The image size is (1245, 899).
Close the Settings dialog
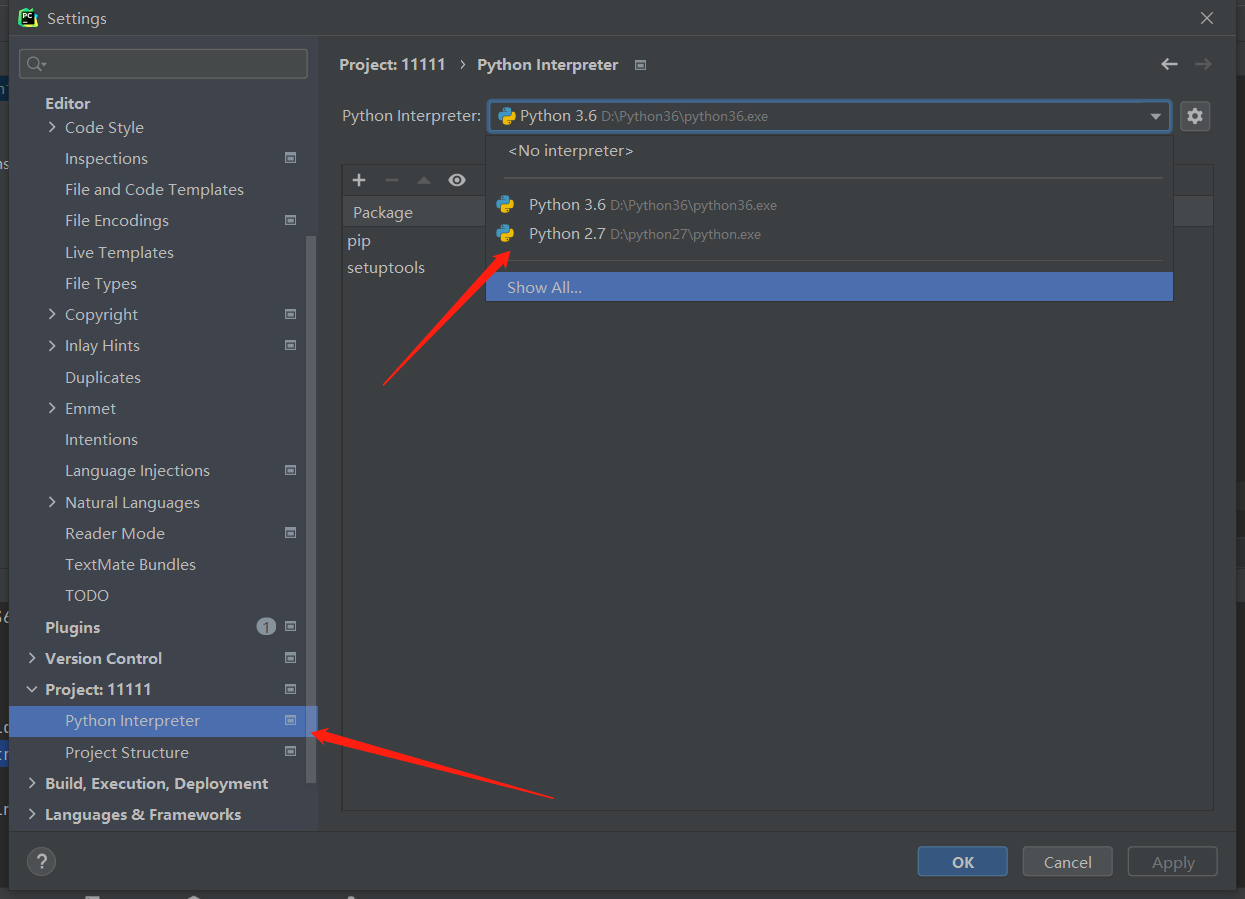[1207, 18]
